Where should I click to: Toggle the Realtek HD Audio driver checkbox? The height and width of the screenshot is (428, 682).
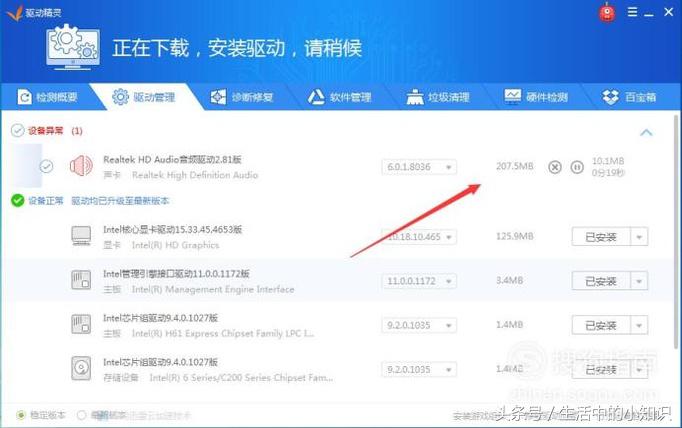46,166
